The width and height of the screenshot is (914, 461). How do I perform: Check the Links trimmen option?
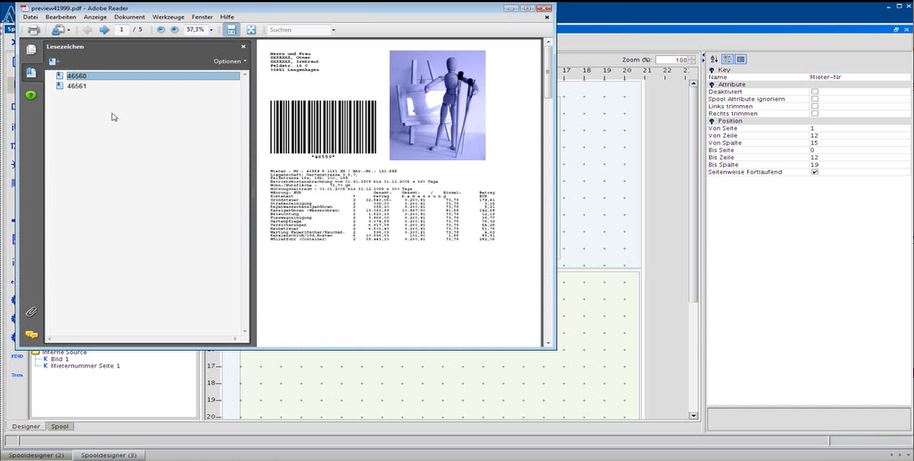(x=815, y=106)
